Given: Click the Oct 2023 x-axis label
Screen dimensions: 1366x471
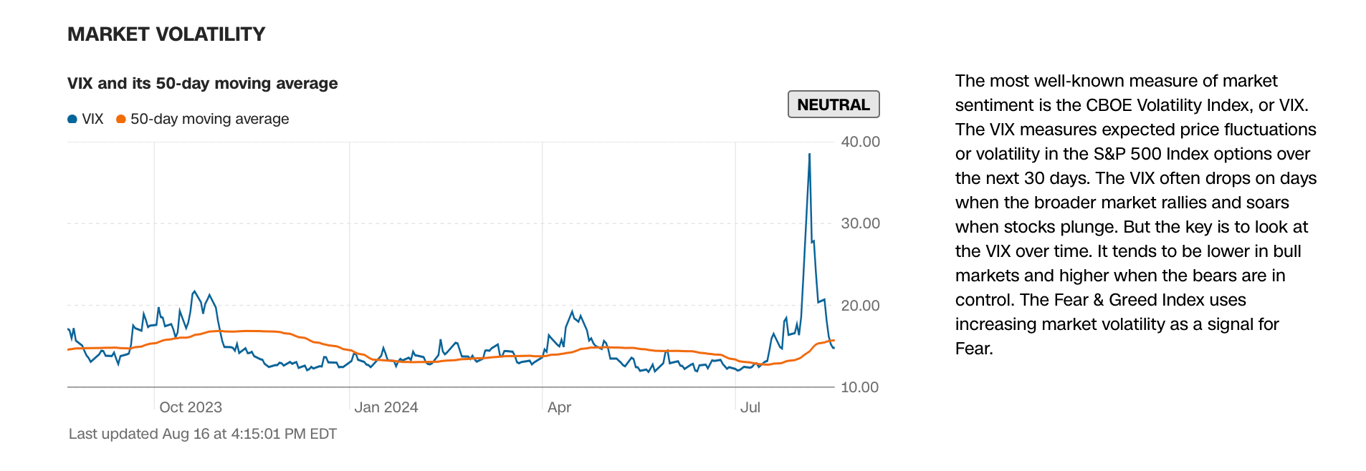Looking at the screenshot, I should coord(190,407).
